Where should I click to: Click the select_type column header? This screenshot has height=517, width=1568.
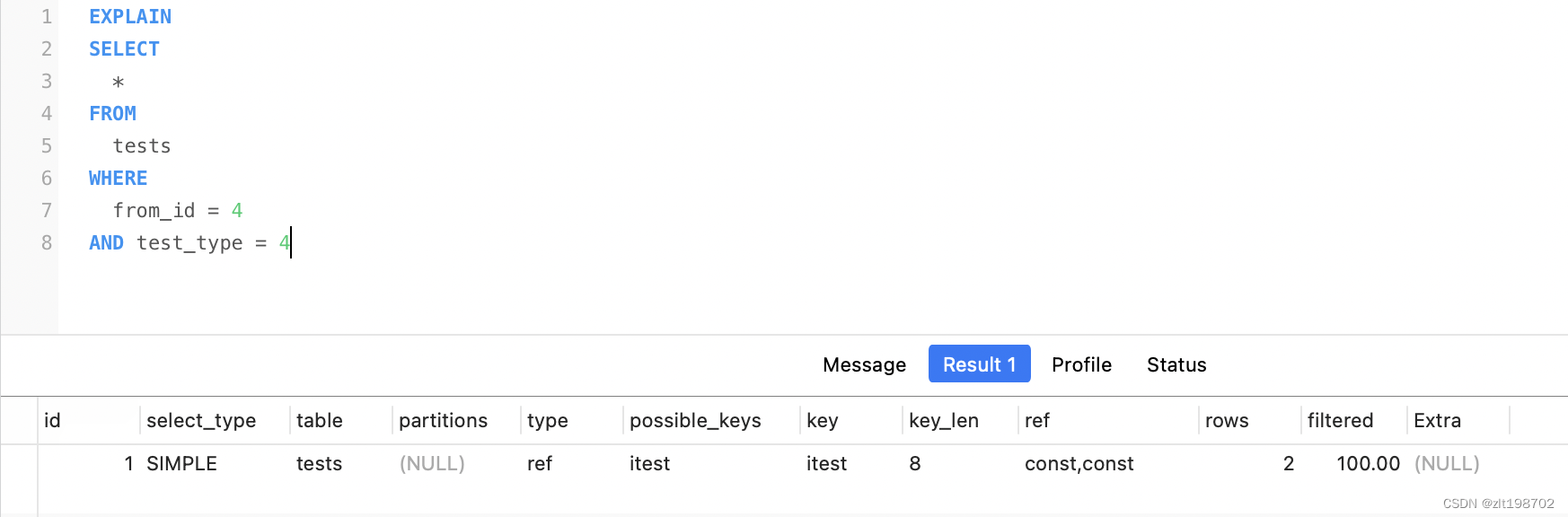coord(201,420)
